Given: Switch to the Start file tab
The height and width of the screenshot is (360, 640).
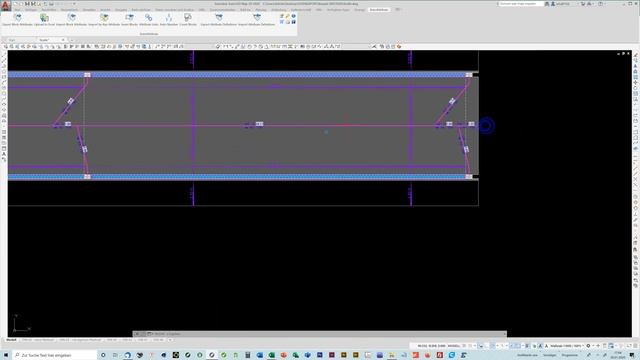Looking at the screenshot, I should coord(12,40).
